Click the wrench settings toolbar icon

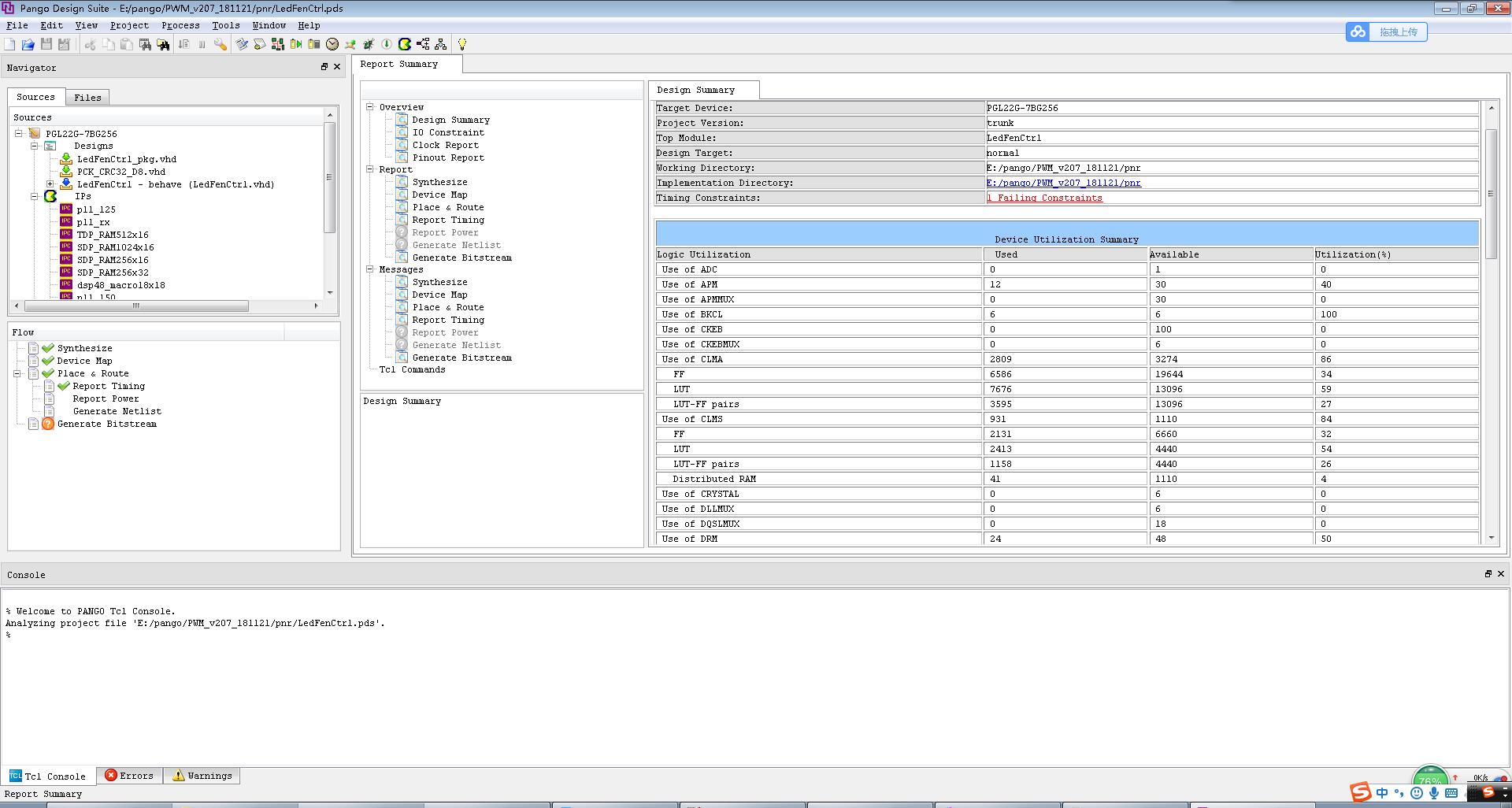[220, 44]
